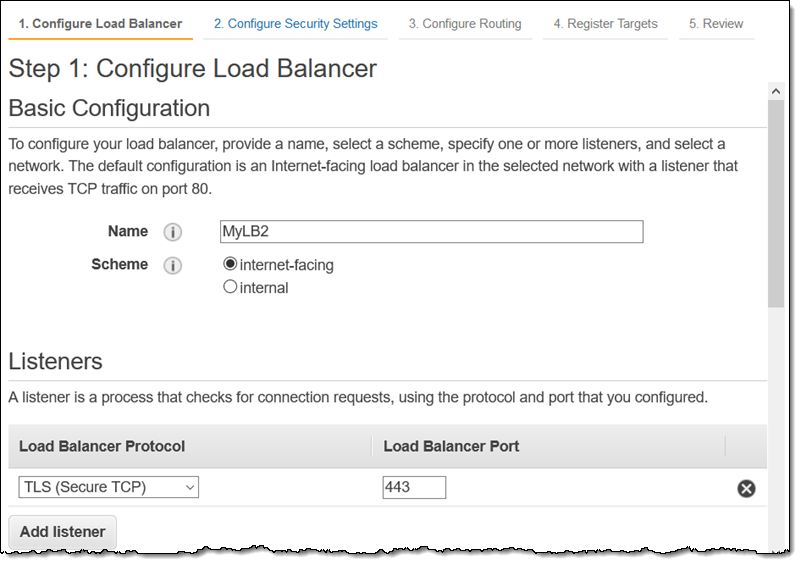Click the internet-facing label text
The height and width of the screenshot is (564, 800).
point(287,266)
